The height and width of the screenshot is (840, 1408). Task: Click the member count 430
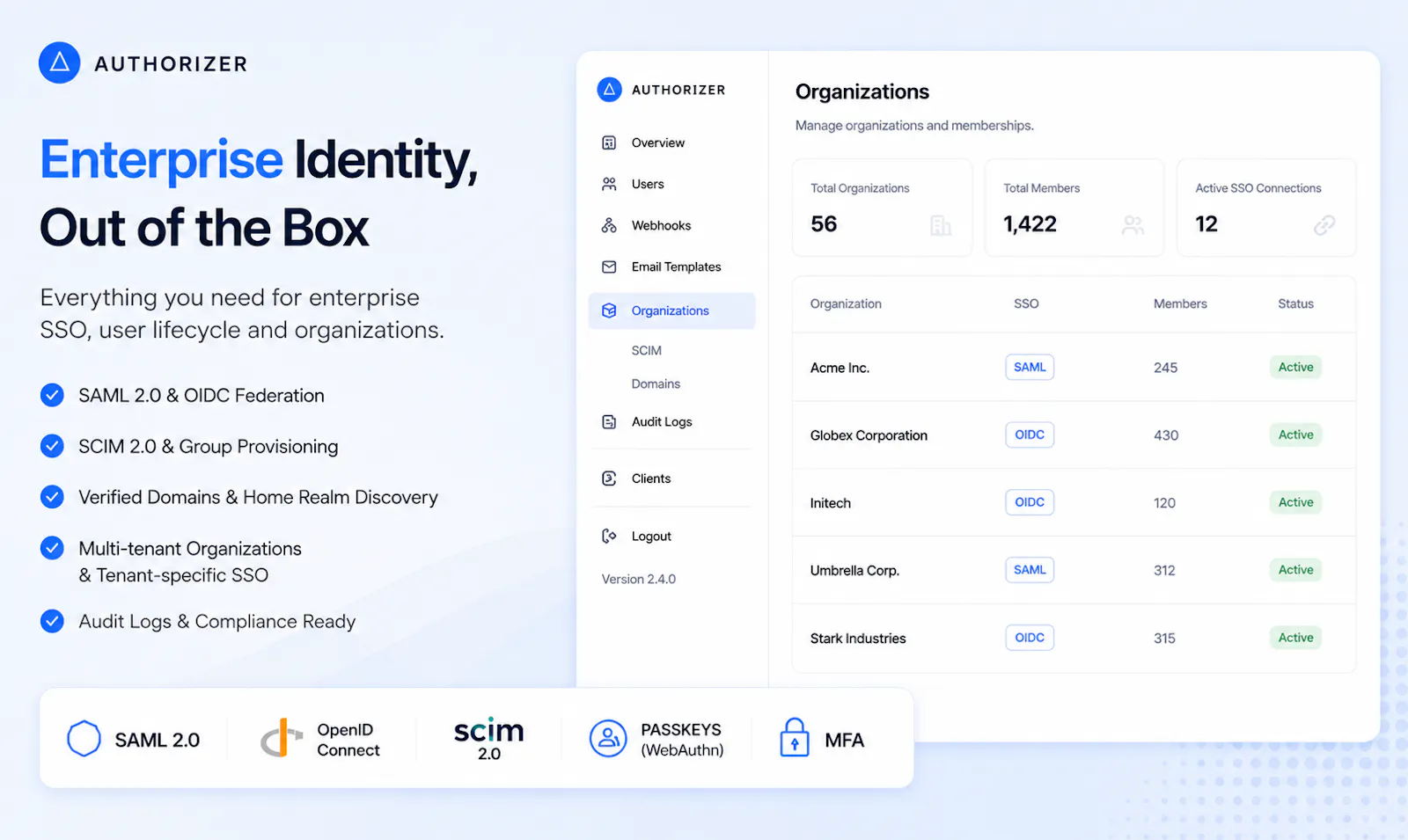tap(1166, 435)
